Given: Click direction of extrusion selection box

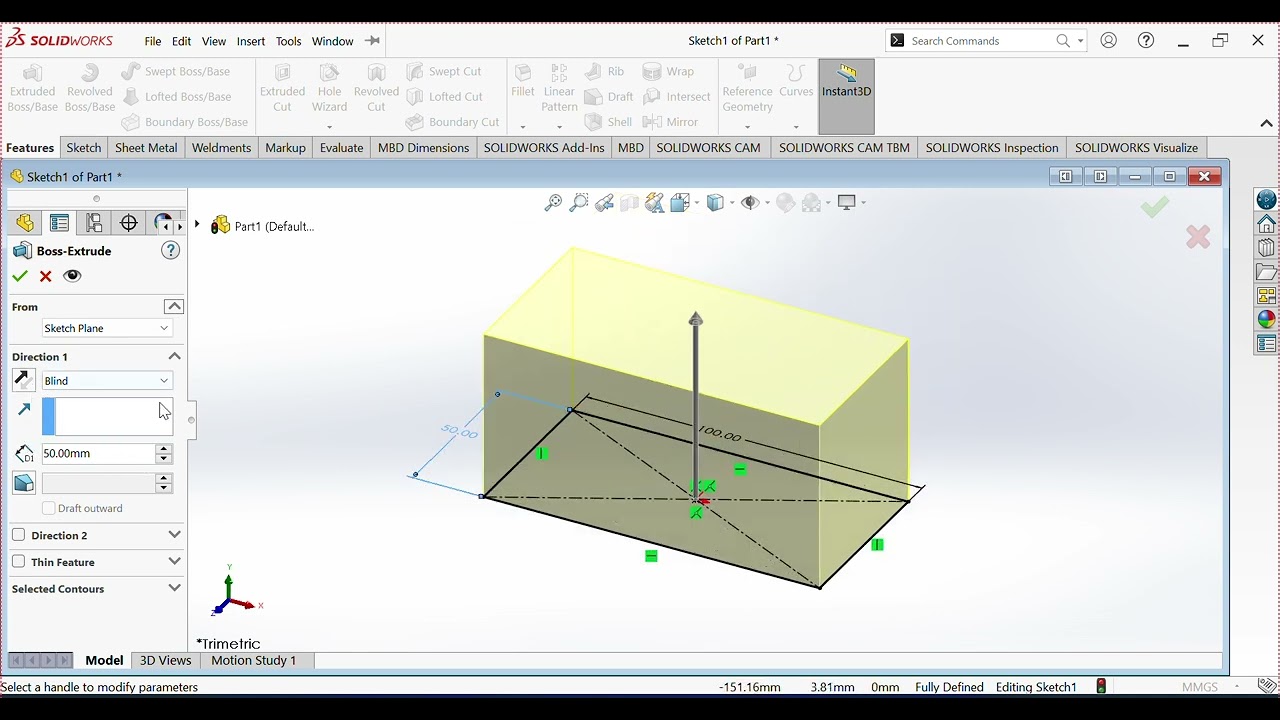Looking at the screenshot, I should [107, 416].
